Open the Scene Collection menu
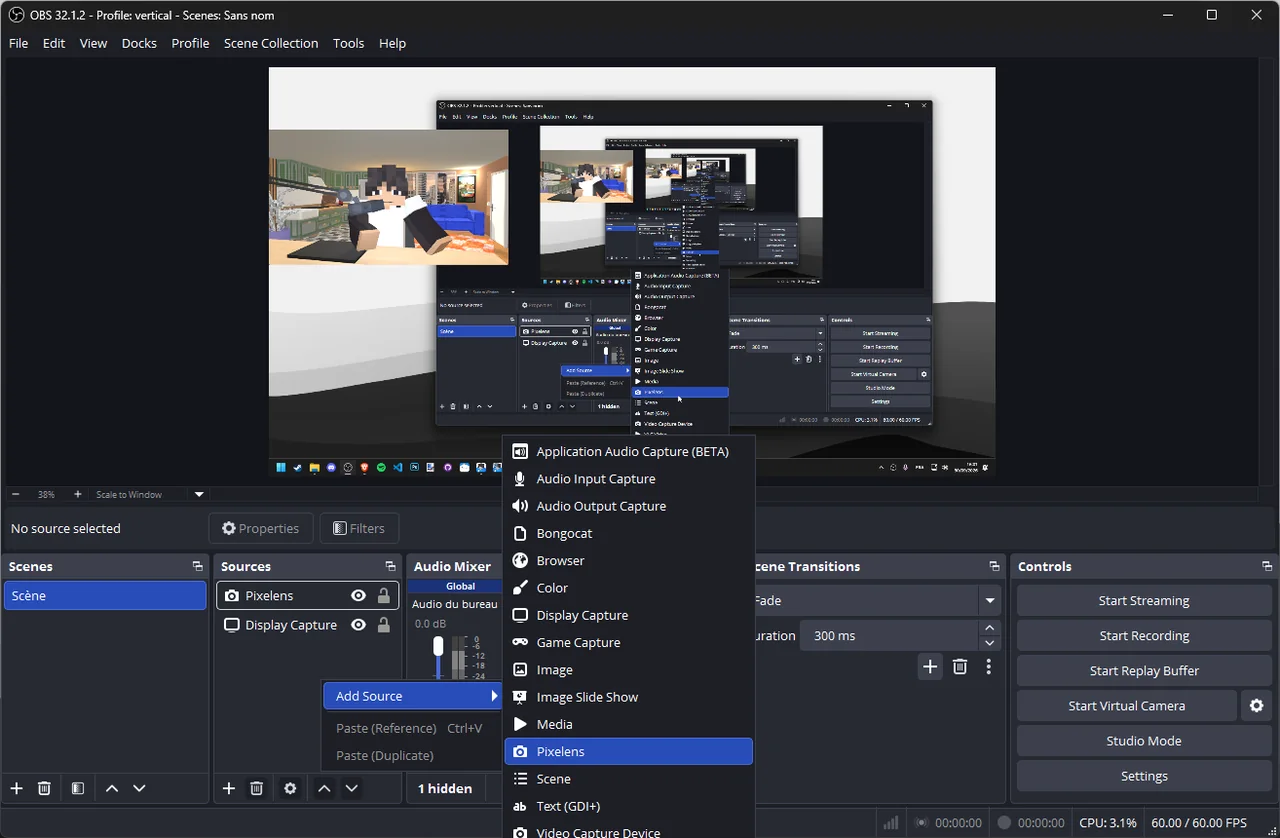This screenshot has width=1280, height=838. (x=271, y=43)
